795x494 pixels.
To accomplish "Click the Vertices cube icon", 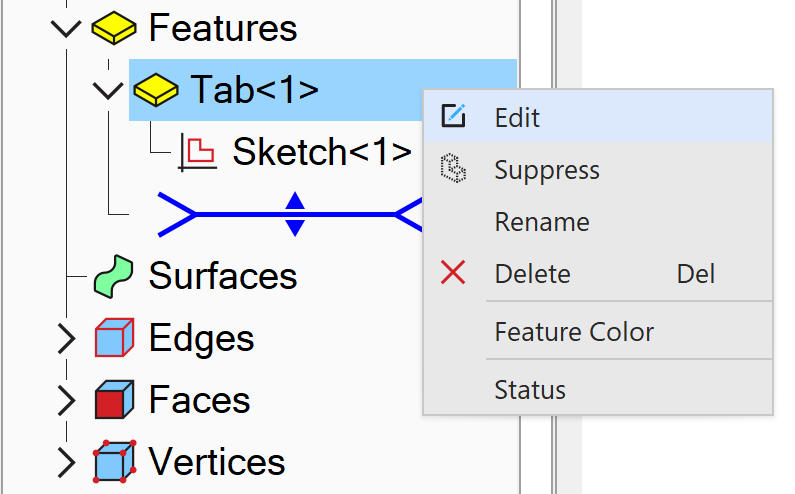I will click(x=113, y=462).
